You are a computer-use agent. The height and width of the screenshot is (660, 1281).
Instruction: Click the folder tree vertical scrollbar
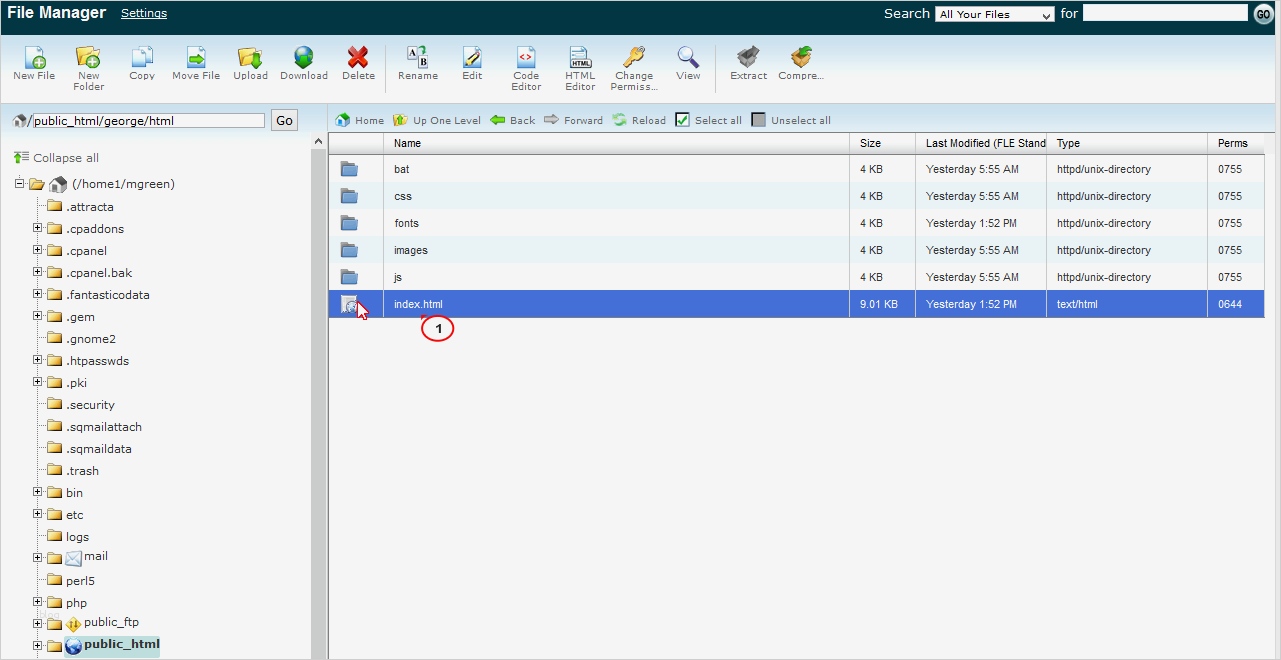(x=320, y=395)
